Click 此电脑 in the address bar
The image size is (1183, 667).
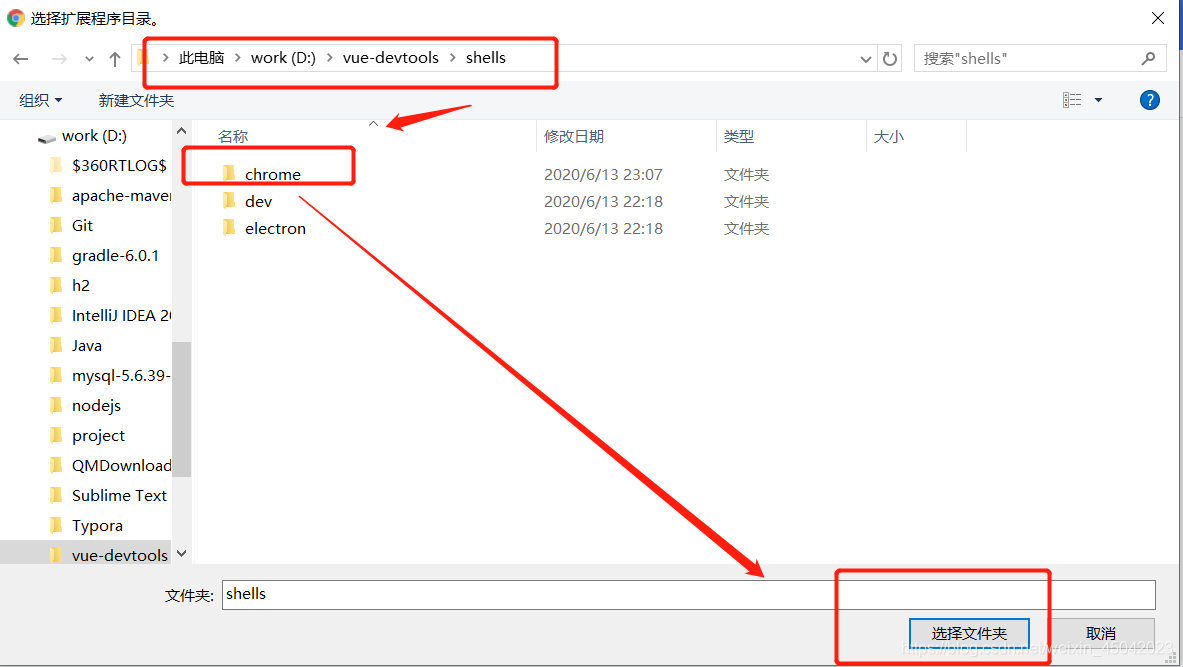tap(201, 58)
